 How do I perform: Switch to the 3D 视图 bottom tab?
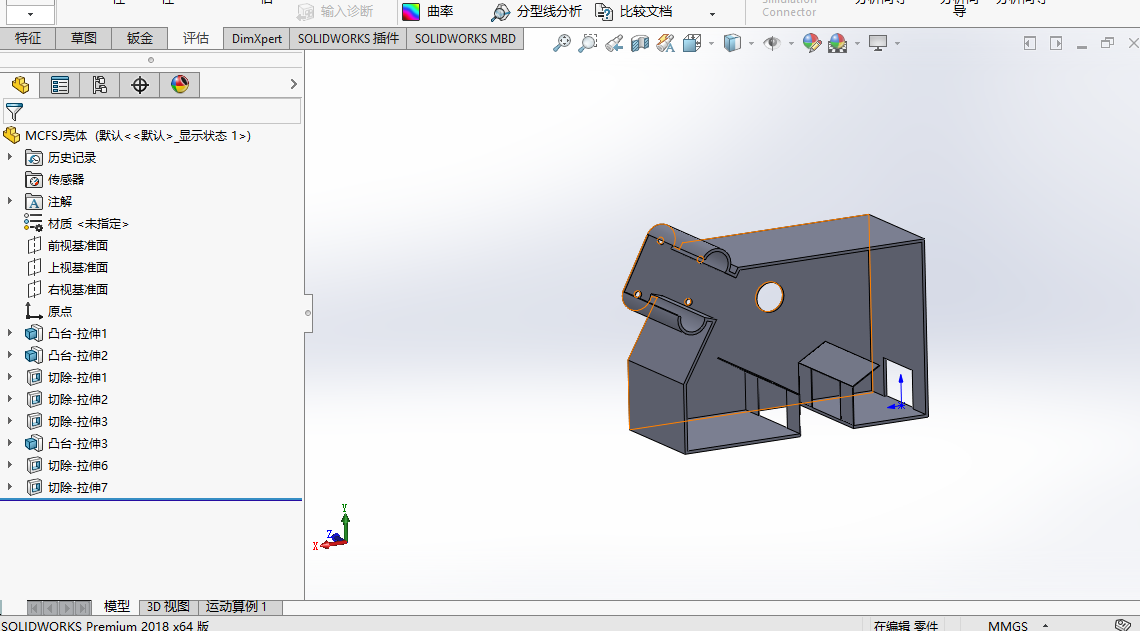[168, 606]
